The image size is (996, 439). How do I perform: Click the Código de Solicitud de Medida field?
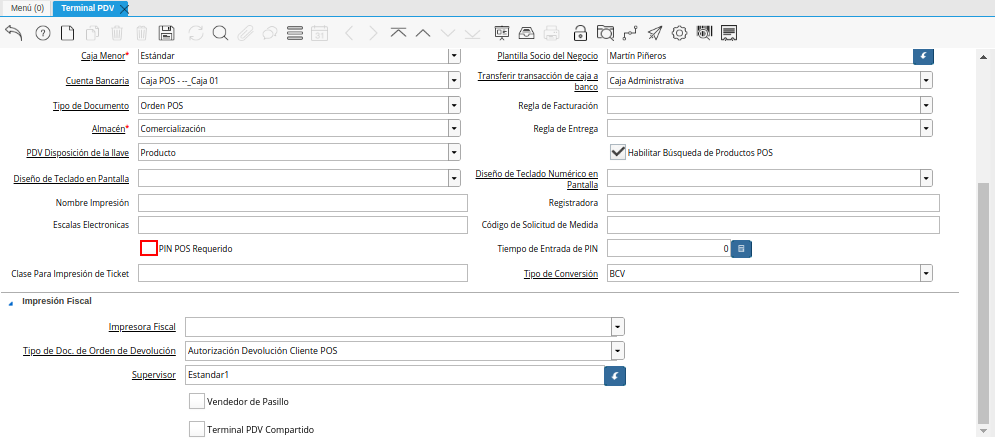click(773, 225)
